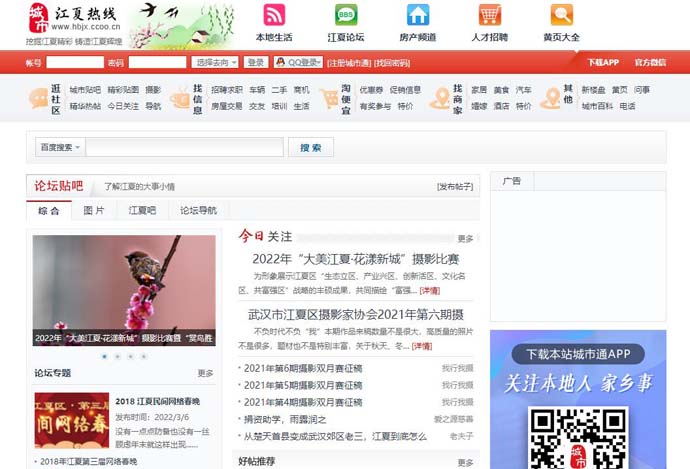Click the 发布帖子 link

(x=455, y=187)
